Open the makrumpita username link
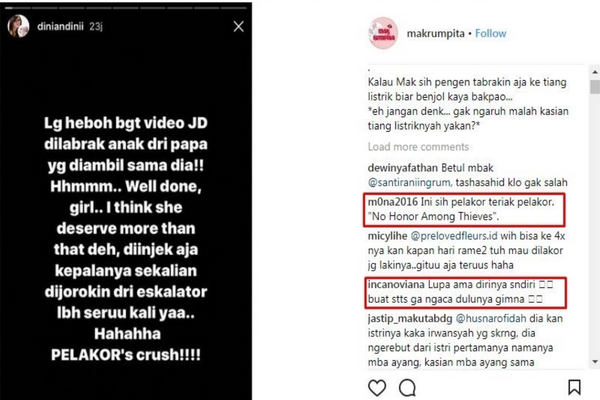This screenshot has width=600, height=400. click(435, 34)
